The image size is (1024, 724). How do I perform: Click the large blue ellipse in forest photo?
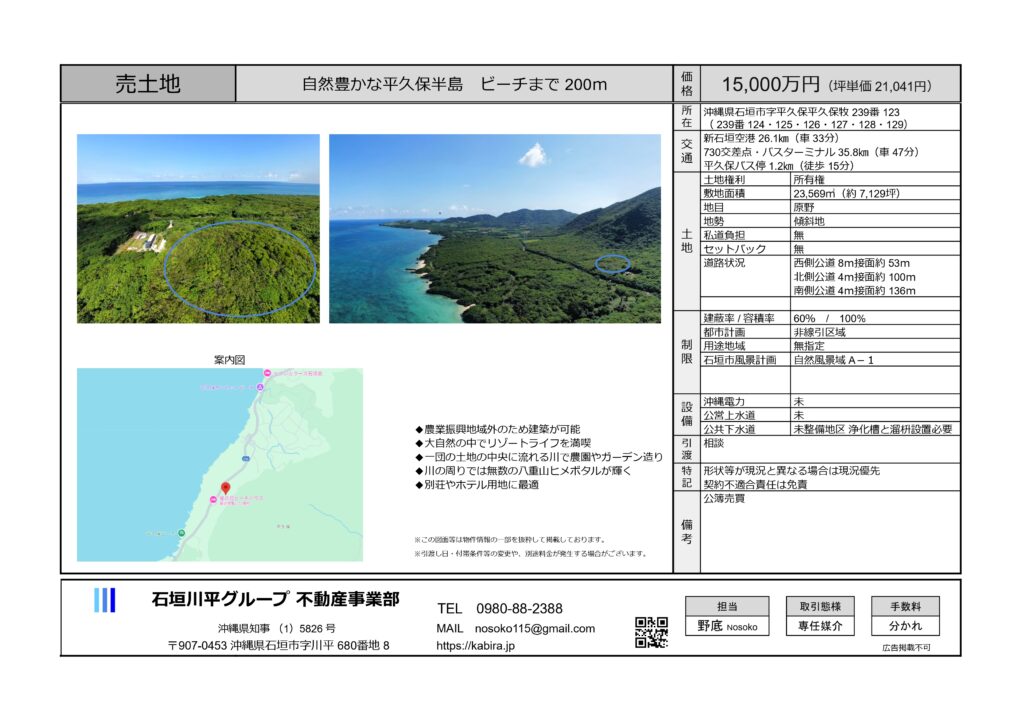click(239, 269)
